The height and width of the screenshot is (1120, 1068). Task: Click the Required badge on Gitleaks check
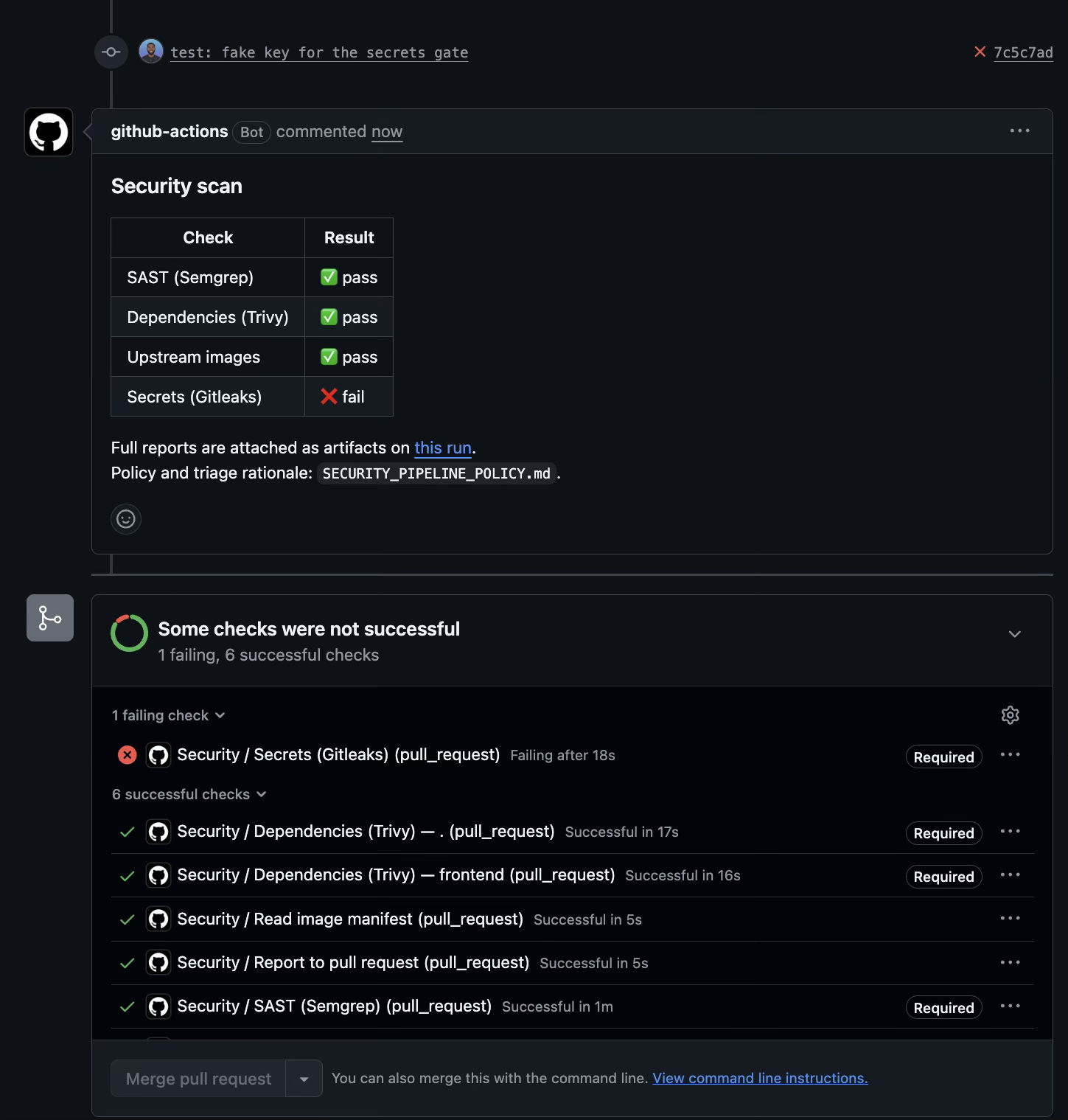pos(943,757)
